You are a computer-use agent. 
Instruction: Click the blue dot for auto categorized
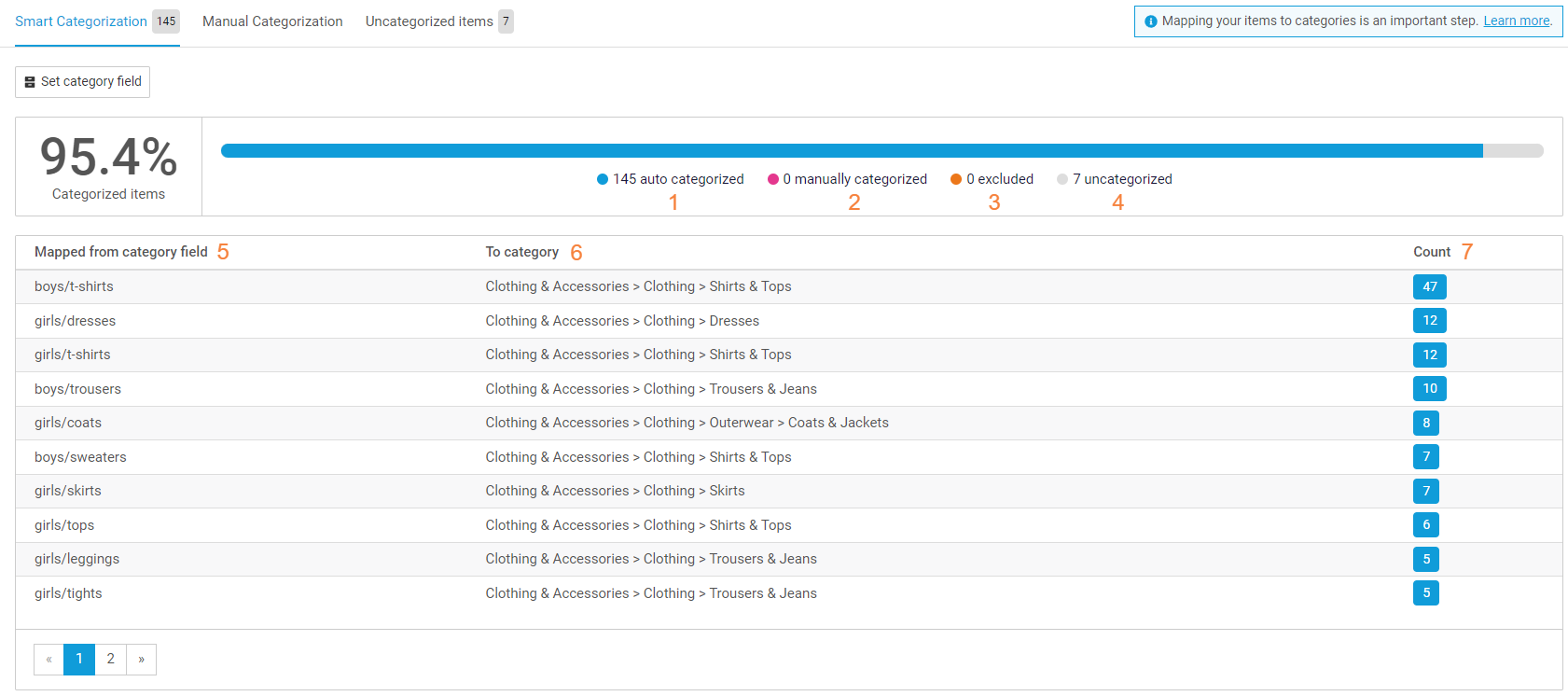point(603,179)
